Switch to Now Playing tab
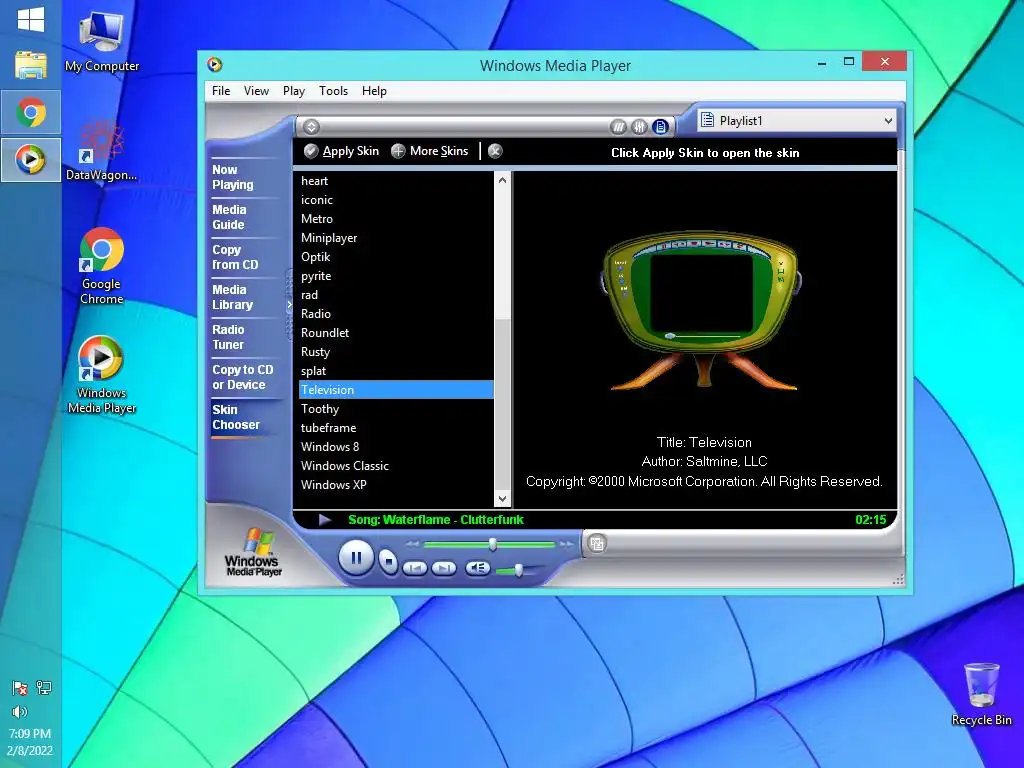The width and height of the screenshot is (1024, 768). click(x=232, y=177)
